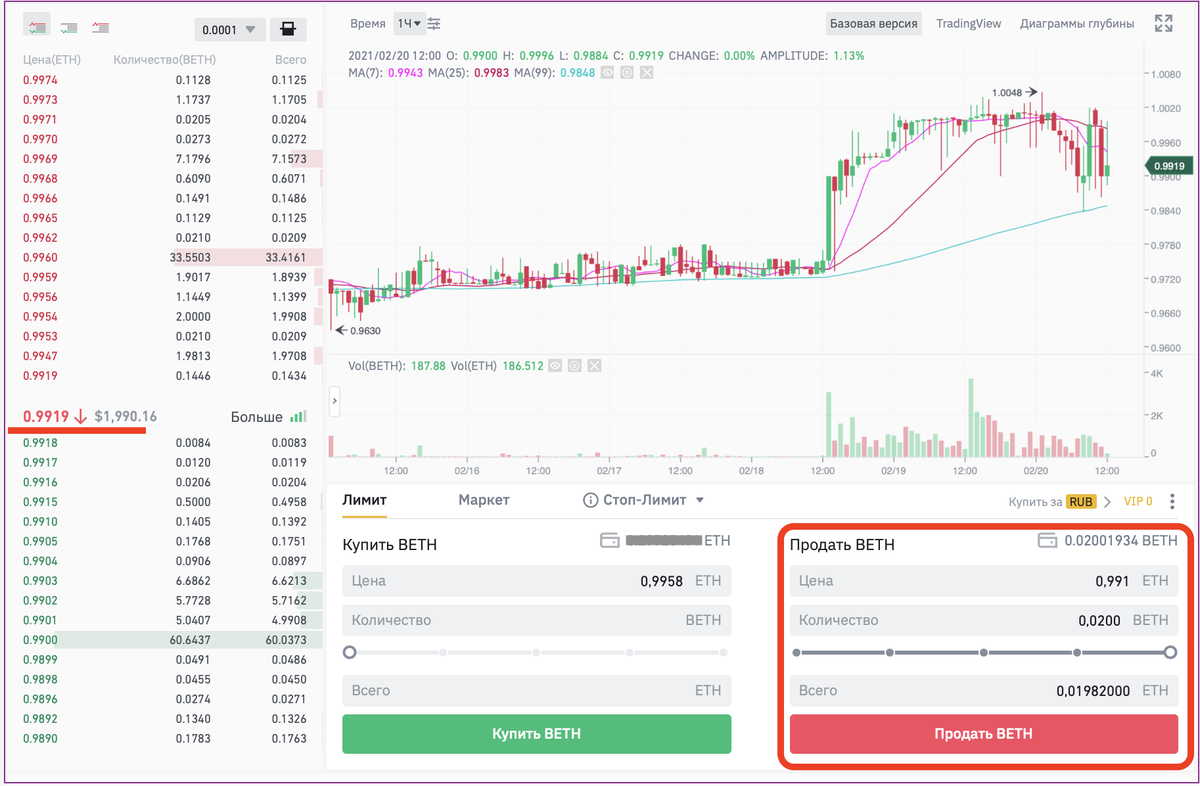
Task: Select sell order at price 0.9969
Action: click(166, 159)
